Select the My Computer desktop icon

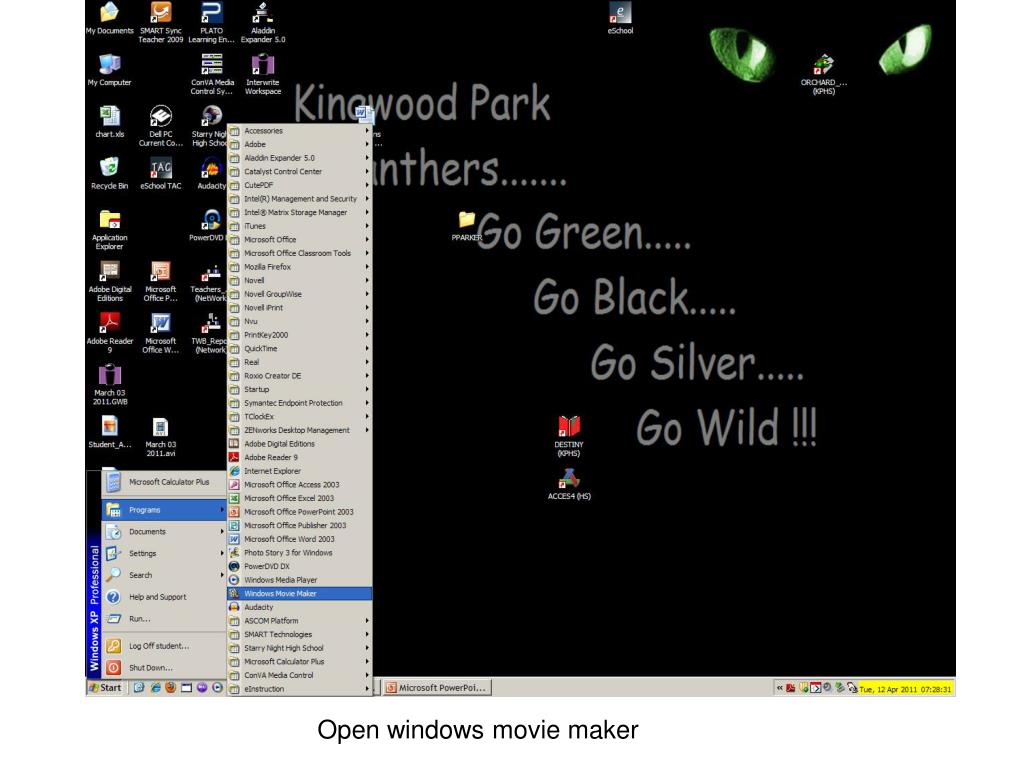109,70
